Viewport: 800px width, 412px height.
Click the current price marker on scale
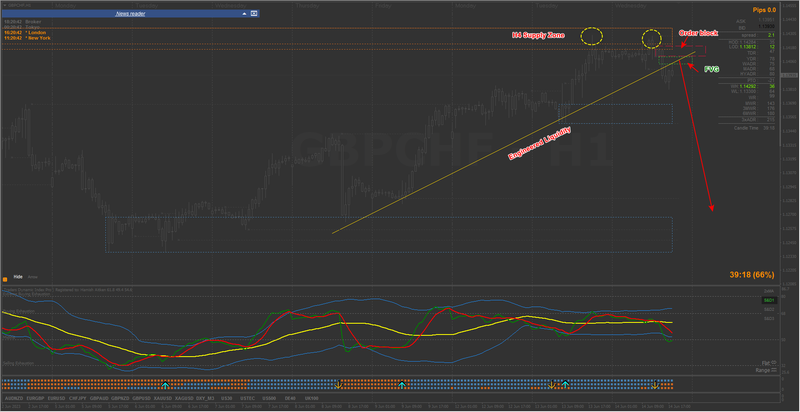click(789, 75)
